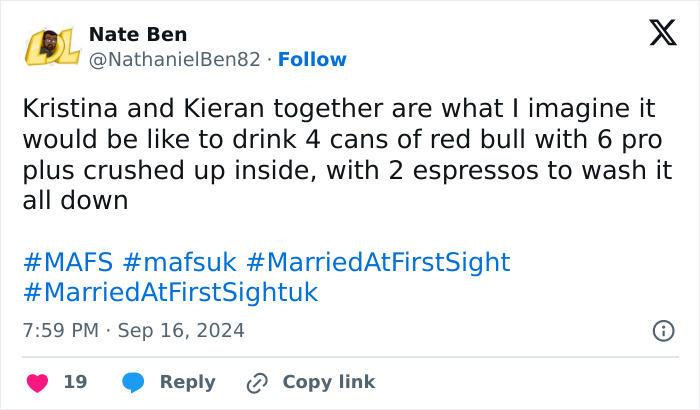Click the Nate Ben display name
Screen dimensions: 700x410
[x=137, y=35]
